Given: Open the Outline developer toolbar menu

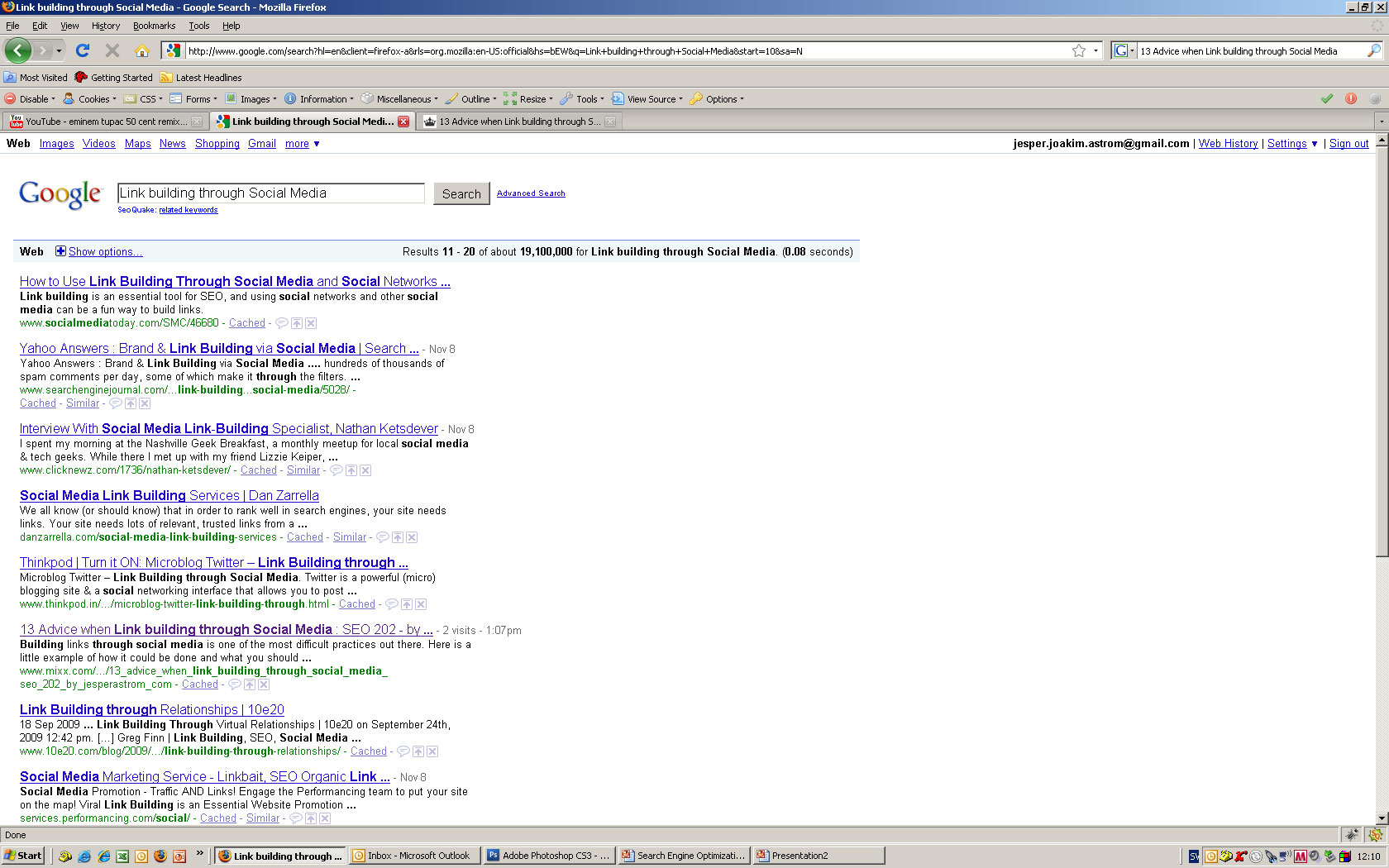Looking at the screenshot, I should click(x=471, y=99).
